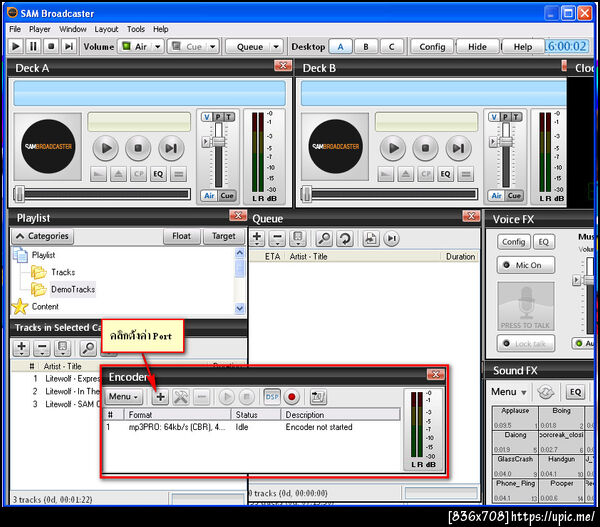Configure the encoder with tools icon
The height and width of the screenshot is (527, 600).
coord(181,397)
